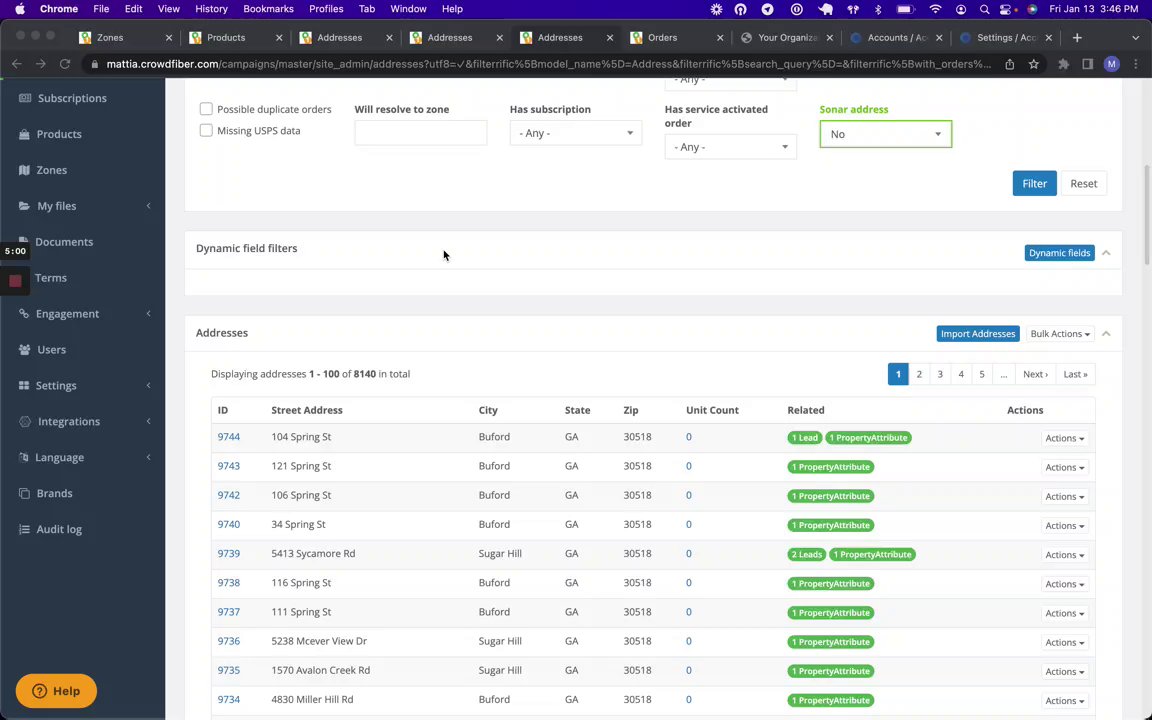Apply filters with the Filter button
This screenshot has width=1152, height=720.
tap(1034, 184)
